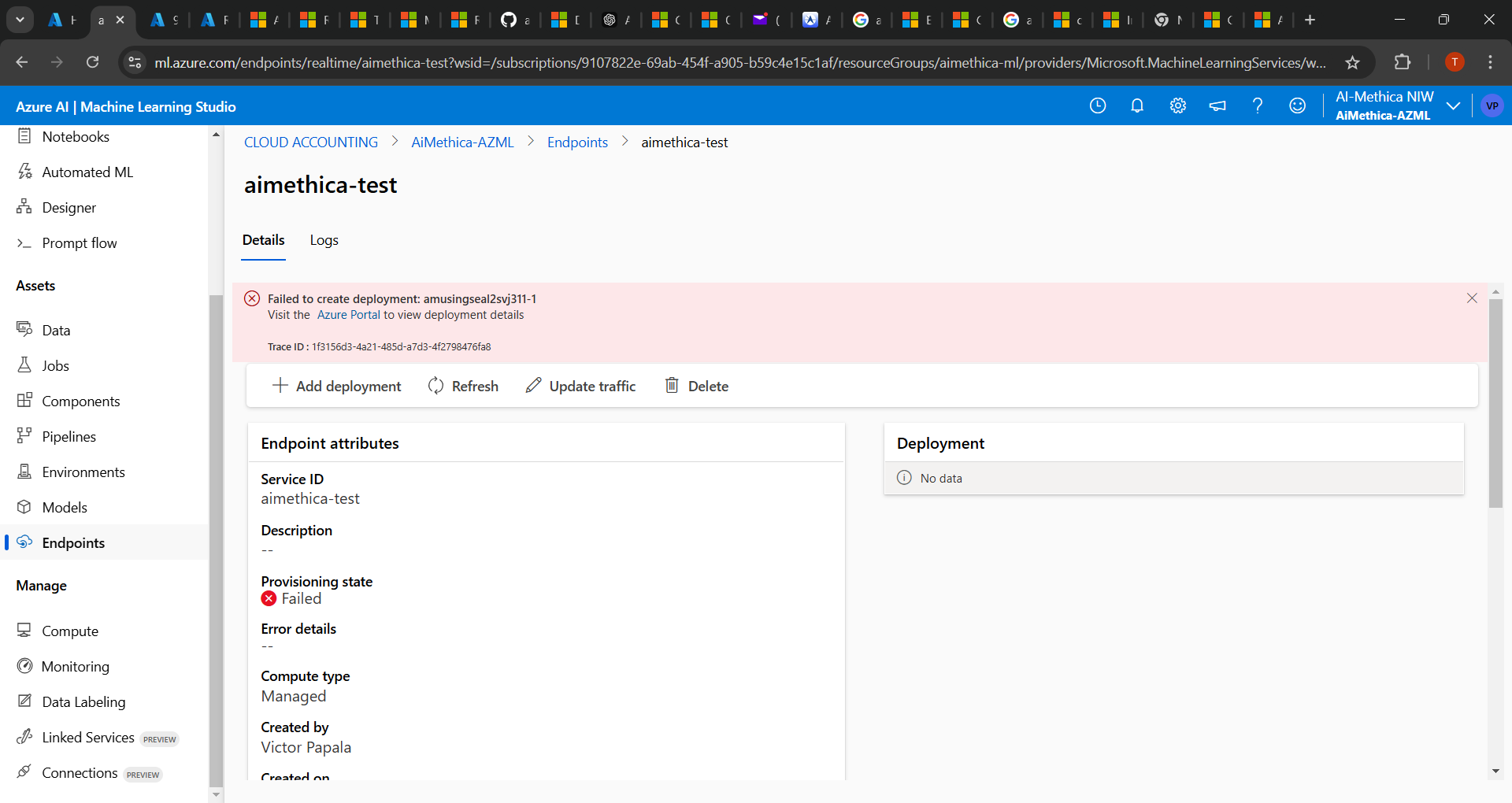This screenshot has height=803, width=1512.
Task: Open the notifications bell
Action: coord(1136,105)
